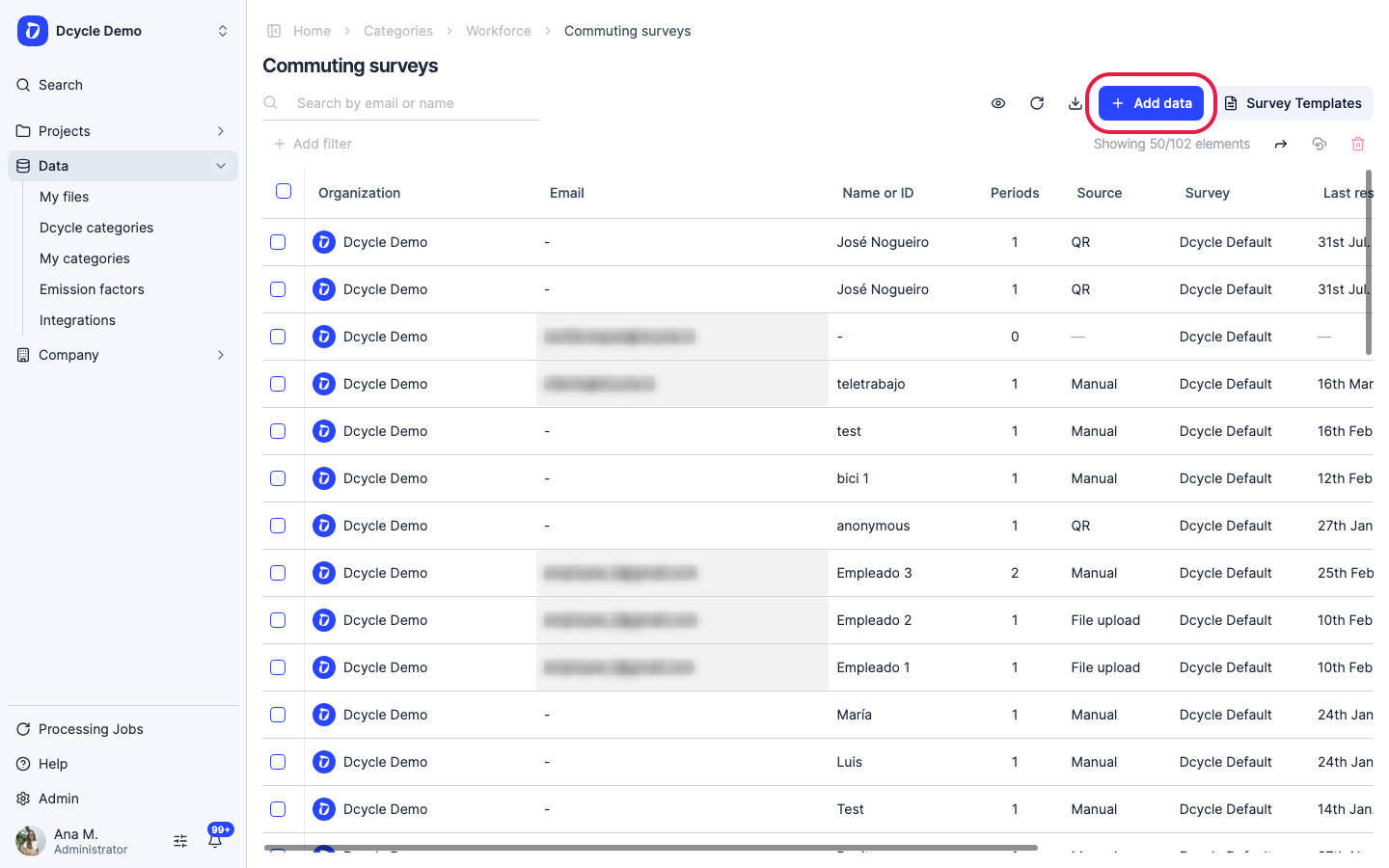Go to Workforce breadcrumb
Image resolution: width=1389 pixels, height=868 pixels.
tap(499, 31)
